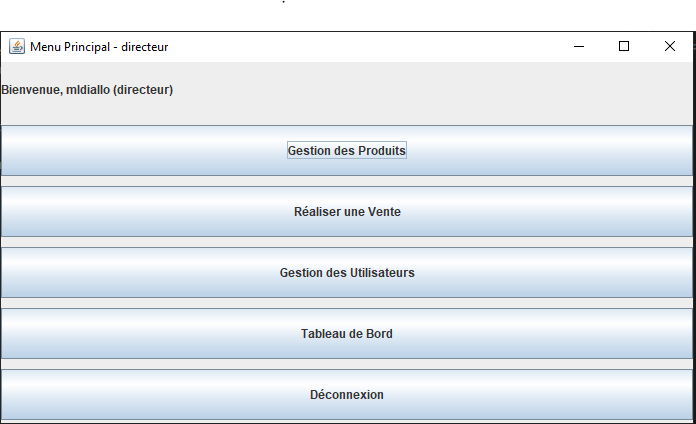
Task: Open the Tableau de Bord
Action: pos(347,333)
